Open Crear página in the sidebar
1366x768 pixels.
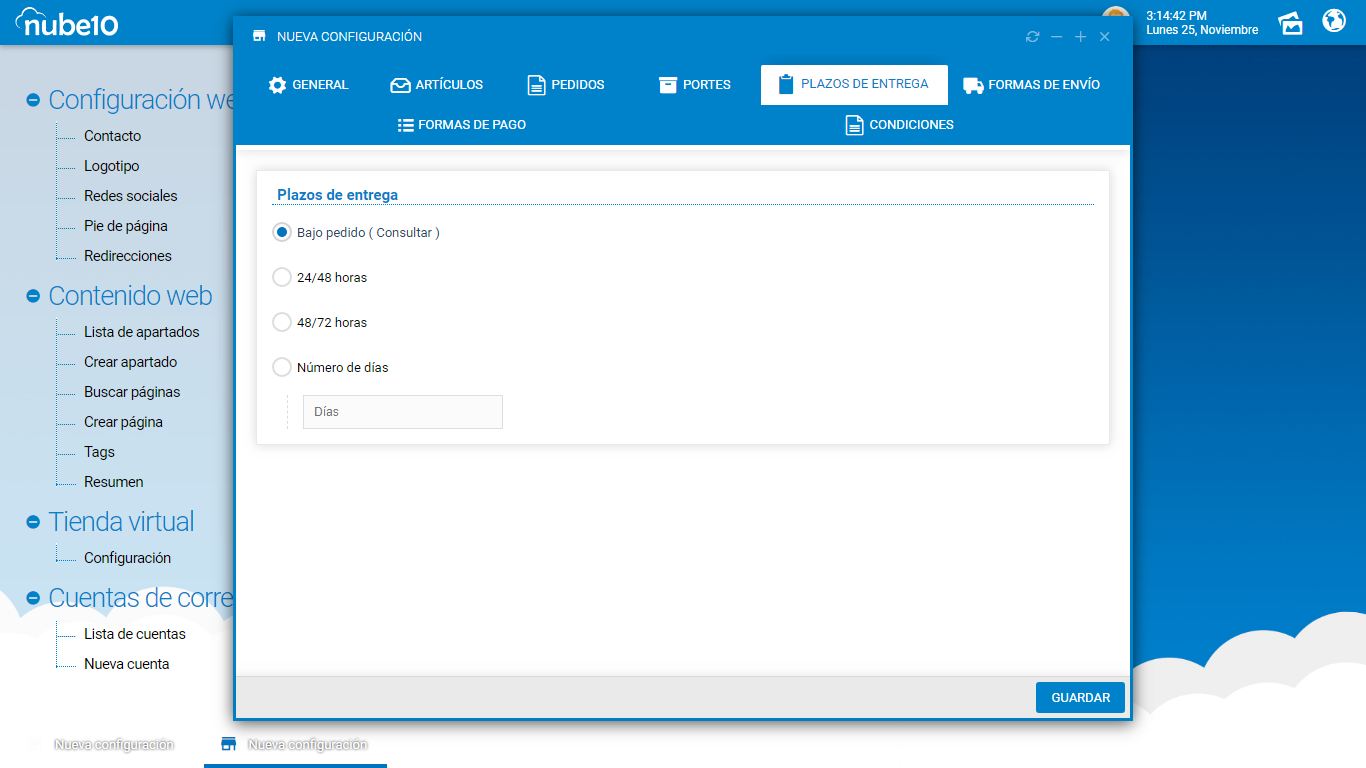[123, 422]
